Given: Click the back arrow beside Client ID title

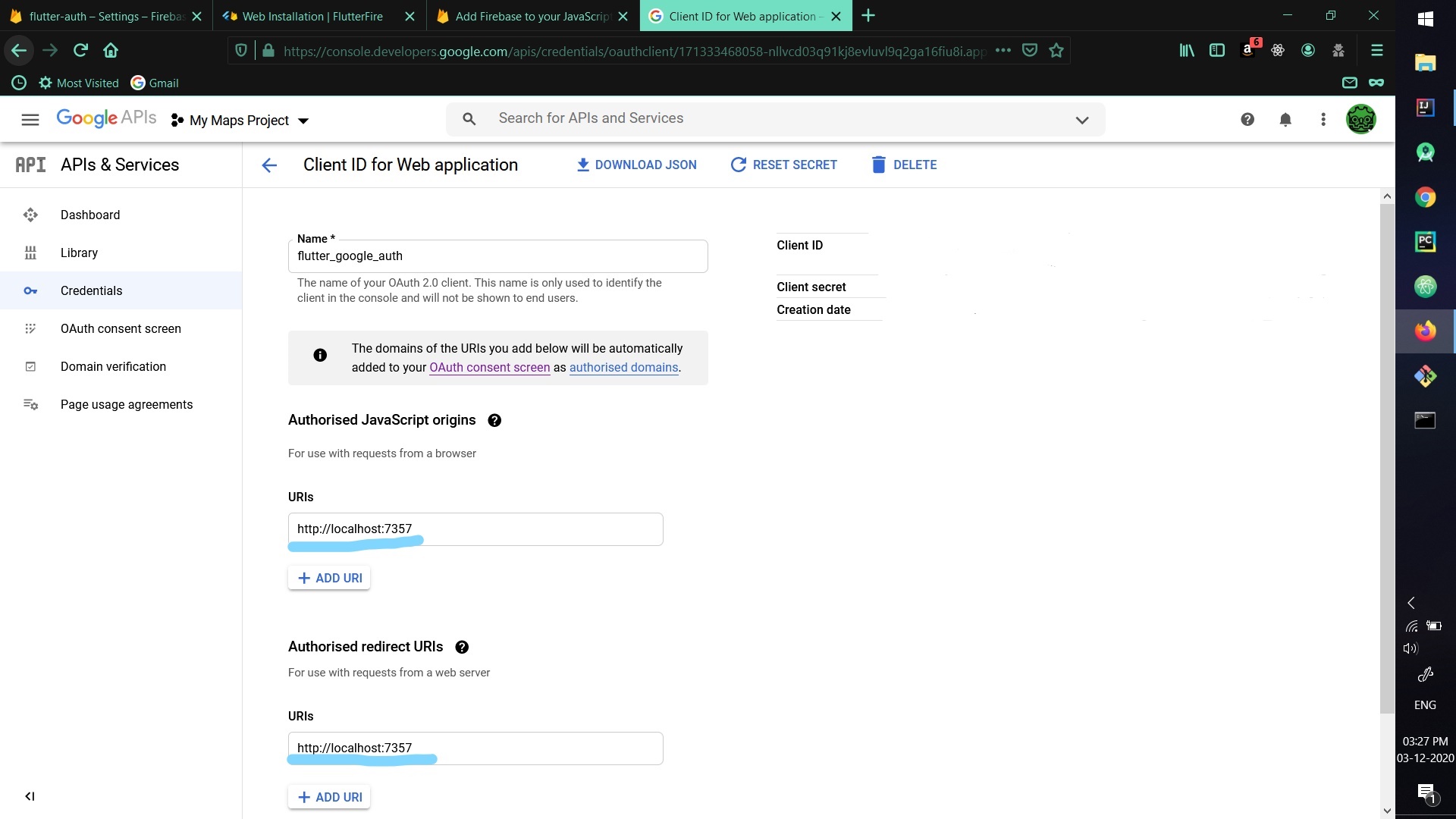Looking at the screenshot, I should tap(269, 165).
